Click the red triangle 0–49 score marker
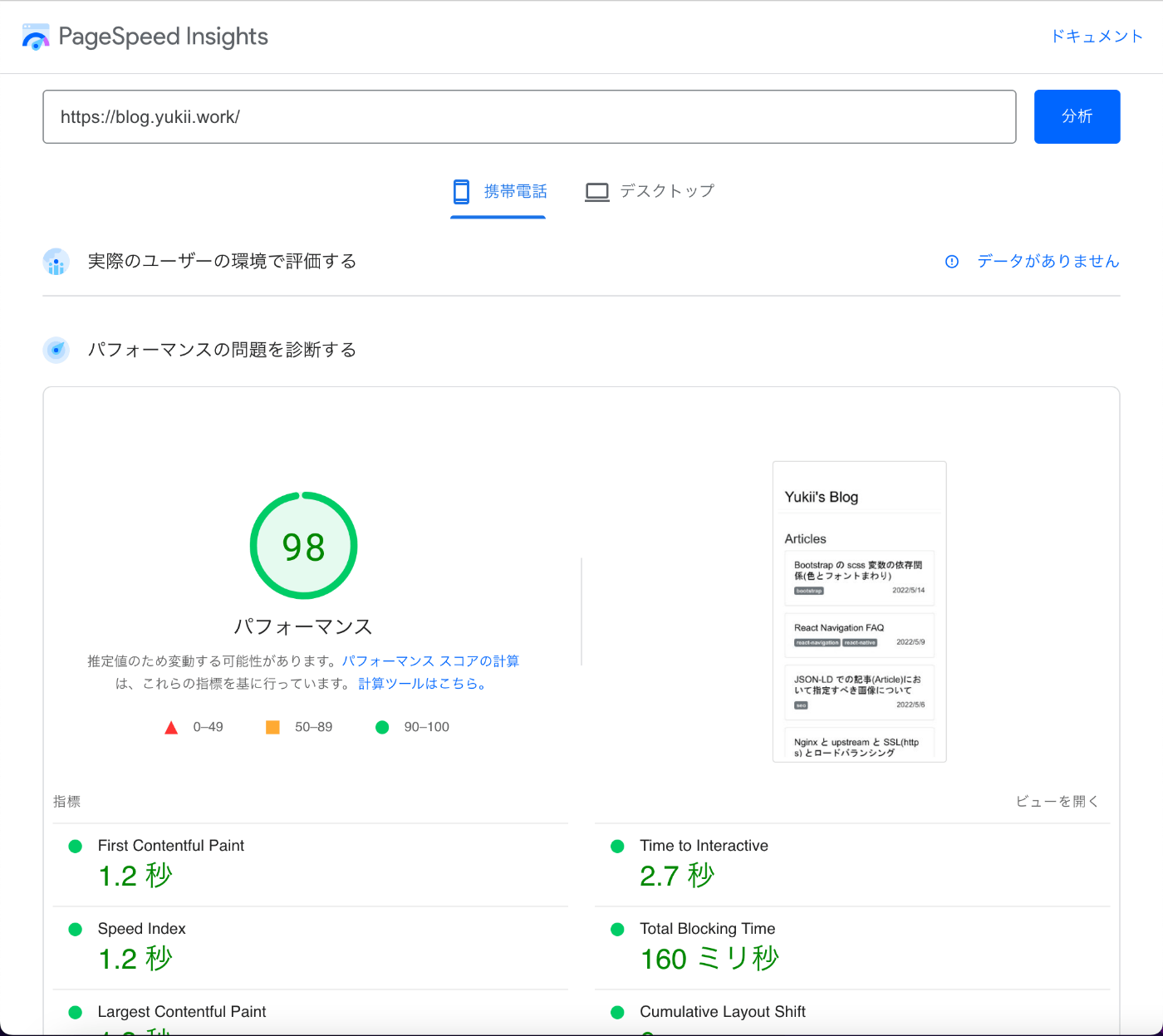 [x=171, y=726]
